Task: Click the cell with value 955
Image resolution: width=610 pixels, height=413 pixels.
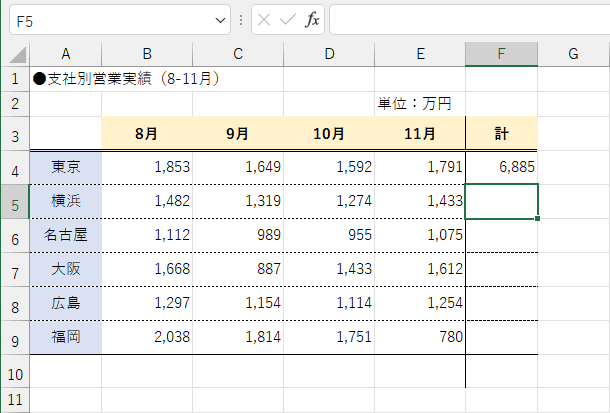Action: (x=329, y=236)
